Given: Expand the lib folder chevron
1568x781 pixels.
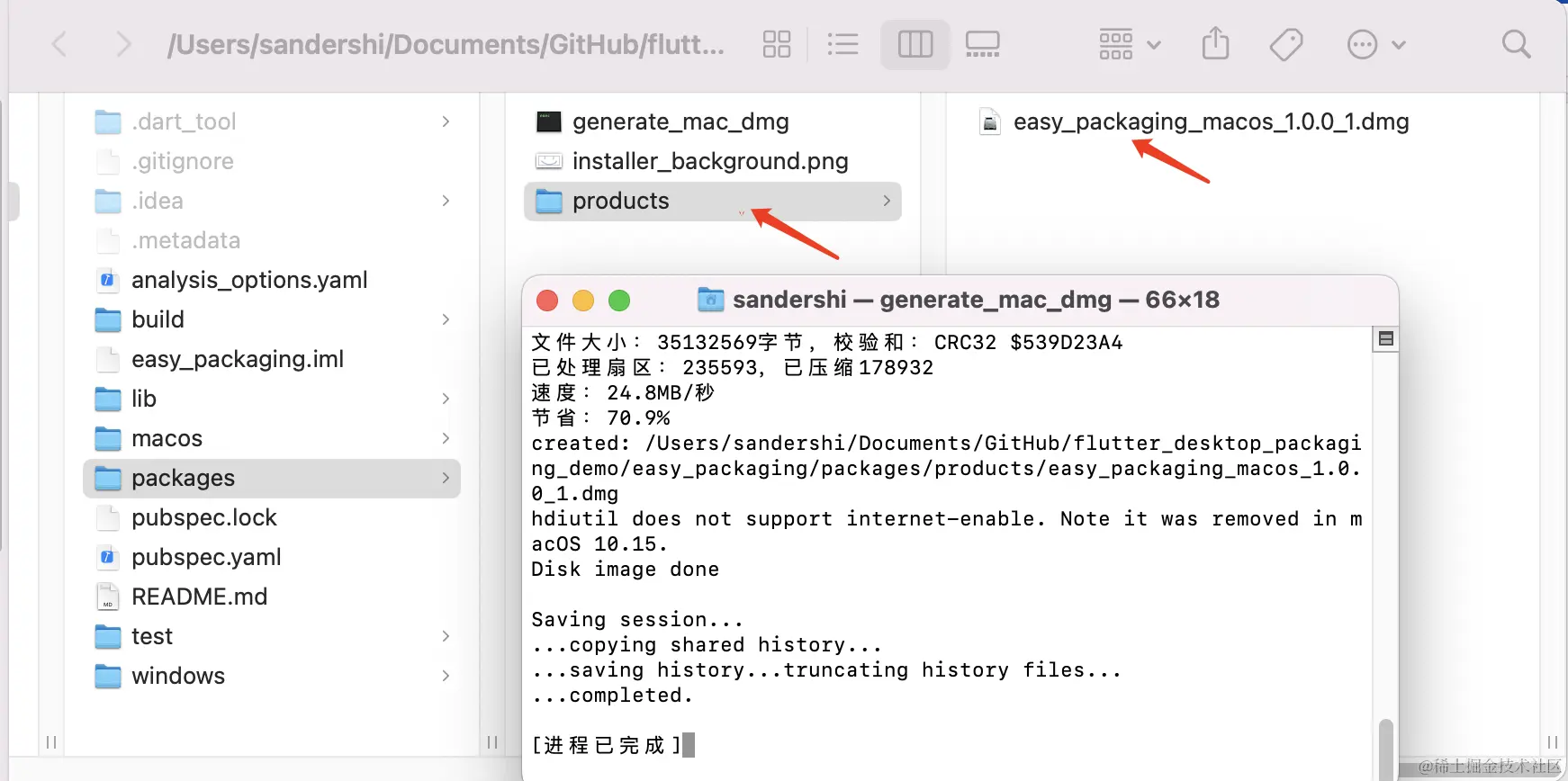Looking at the screenshot, I should (446, 399).
